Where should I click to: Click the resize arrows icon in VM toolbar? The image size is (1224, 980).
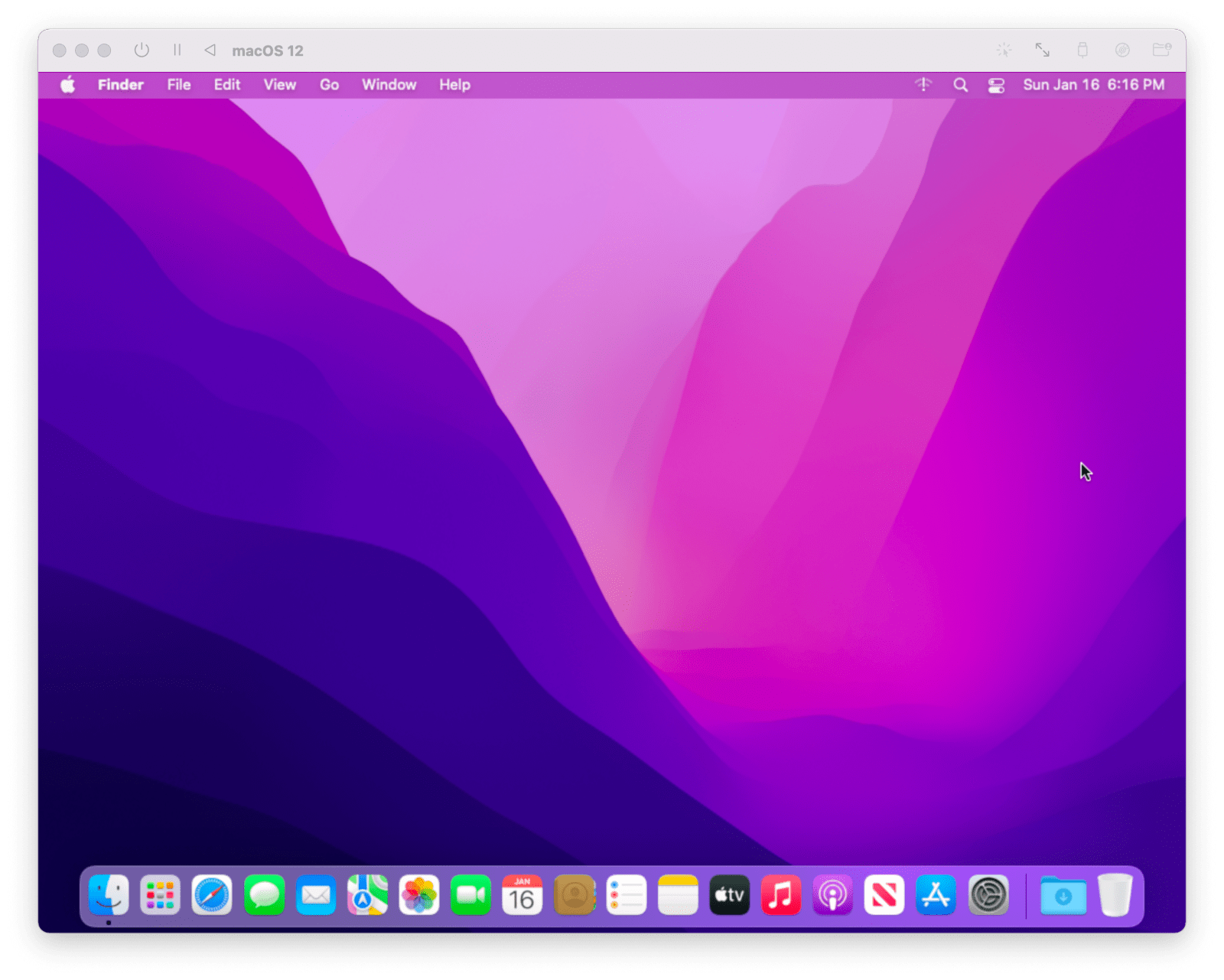pyautogui.click(x=1043, y=50)
